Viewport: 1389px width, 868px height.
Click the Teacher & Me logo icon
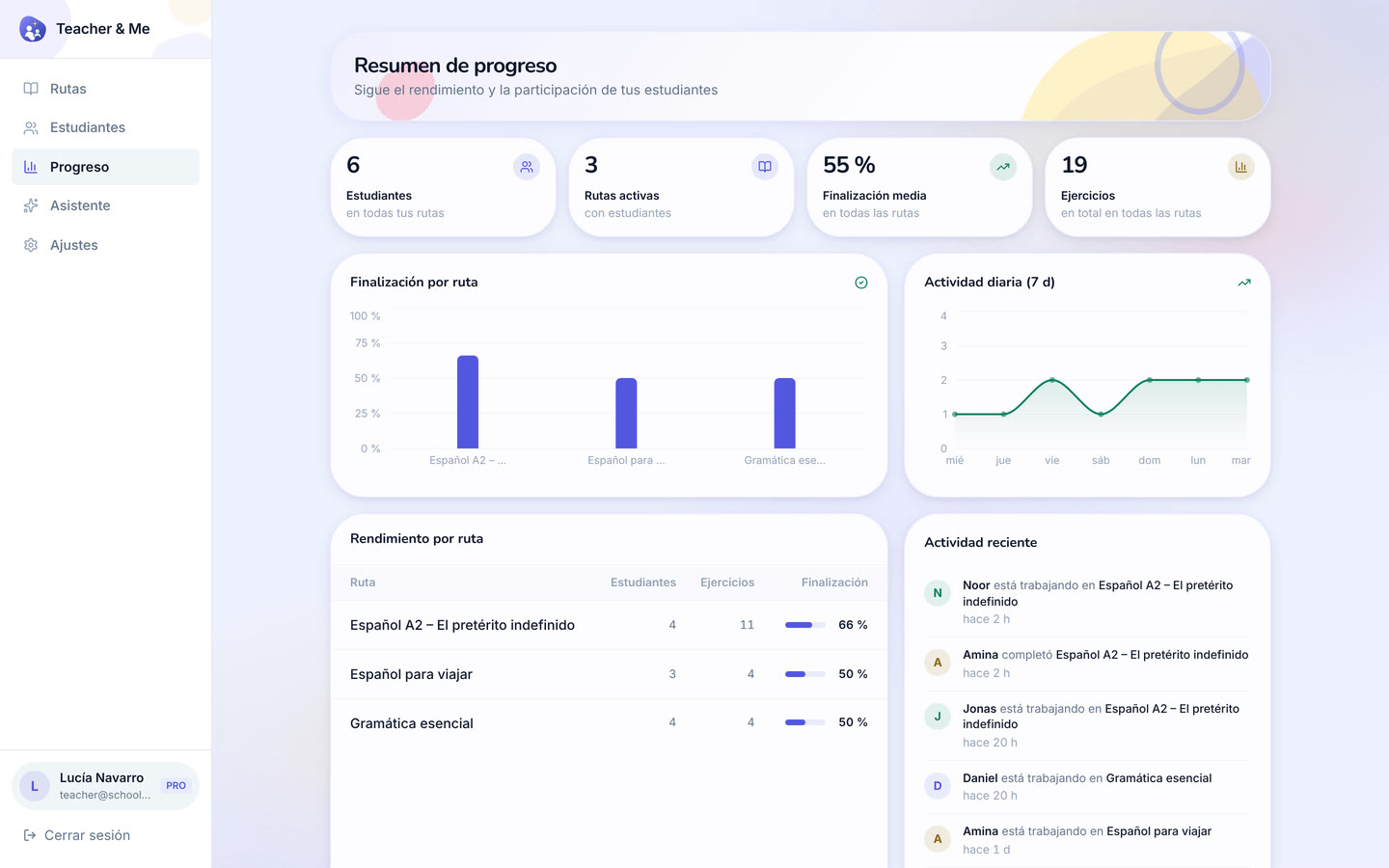point(33,29)
